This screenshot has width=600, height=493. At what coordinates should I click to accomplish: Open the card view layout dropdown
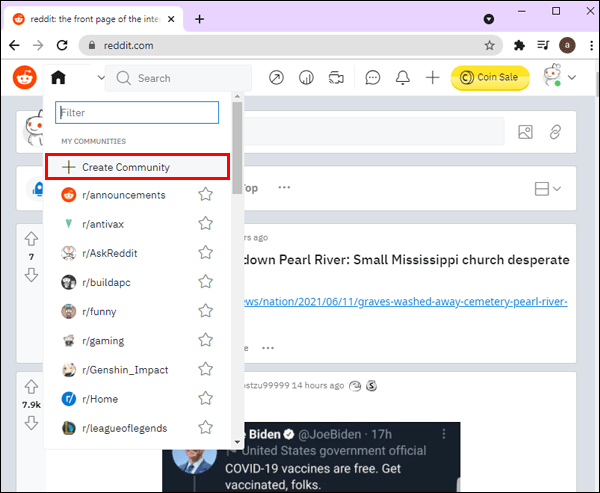pos(547,189)
